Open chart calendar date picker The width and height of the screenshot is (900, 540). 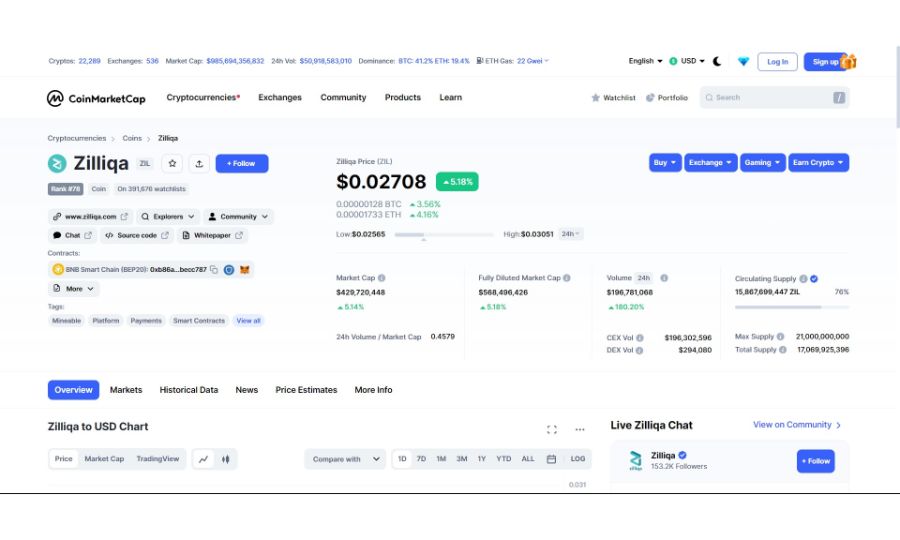click(551, 459)
